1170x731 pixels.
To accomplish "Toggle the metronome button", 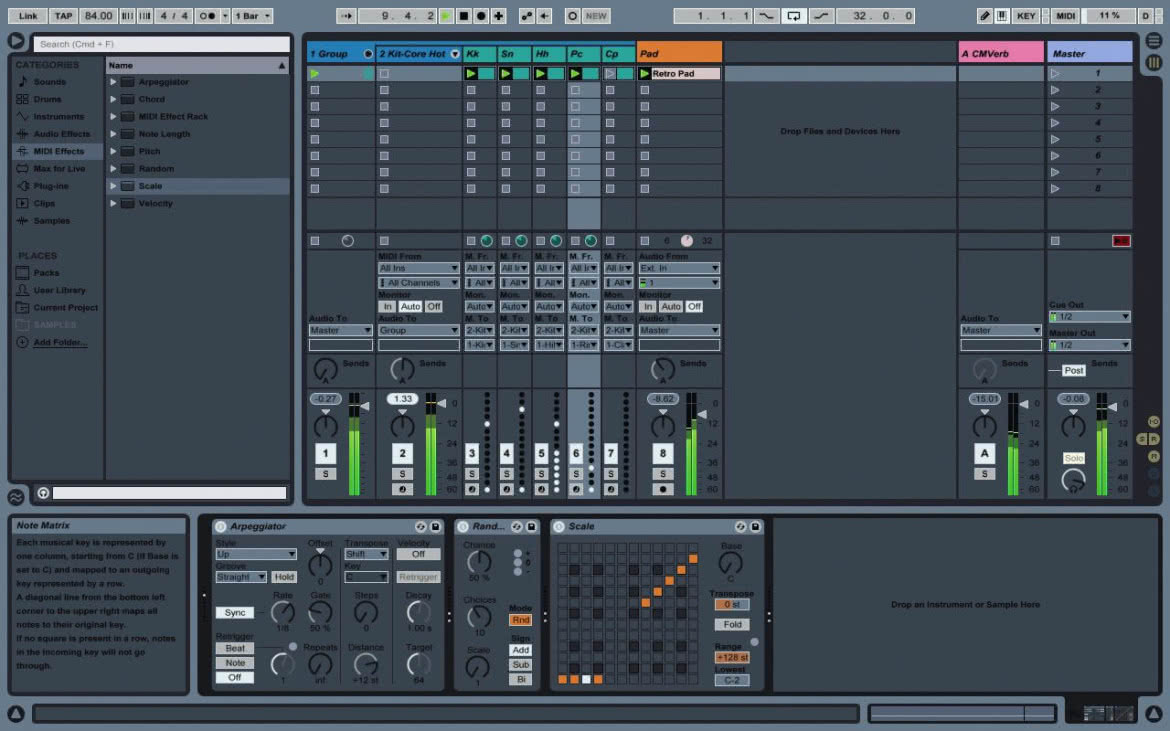I will point(208,16).
